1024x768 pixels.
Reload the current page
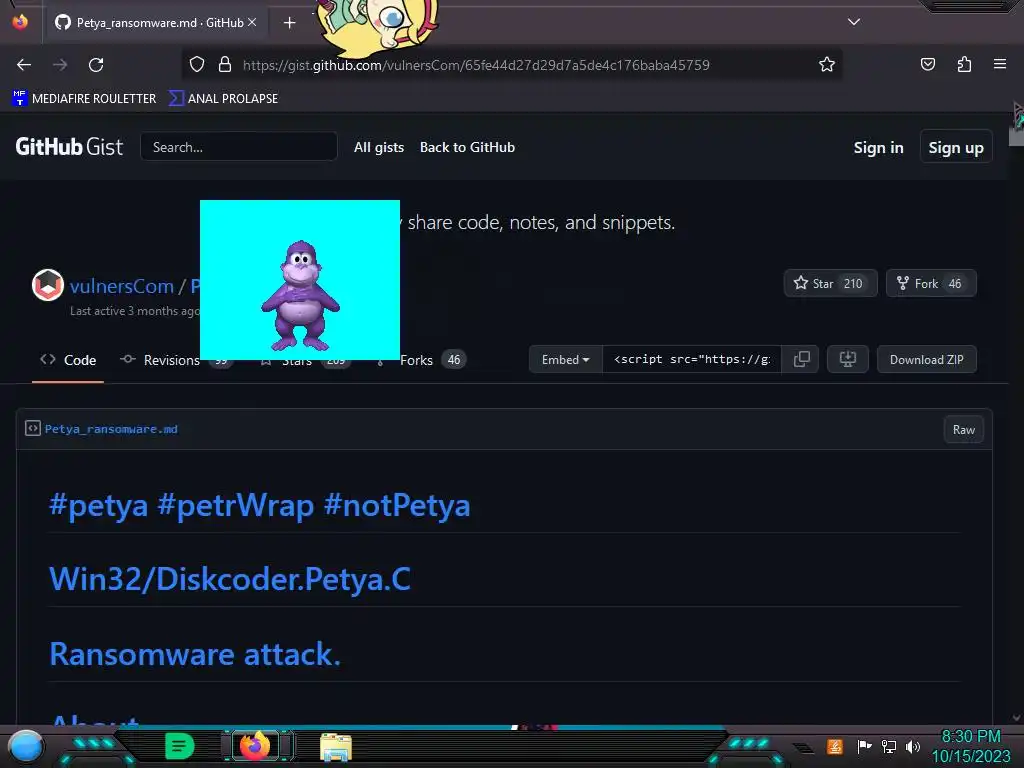coord(96,65)
